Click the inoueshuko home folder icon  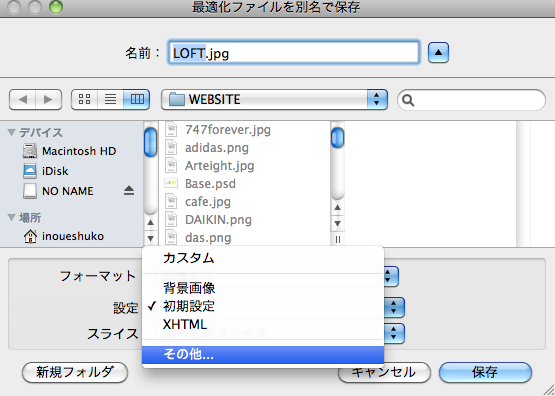(x=30, y=236)
